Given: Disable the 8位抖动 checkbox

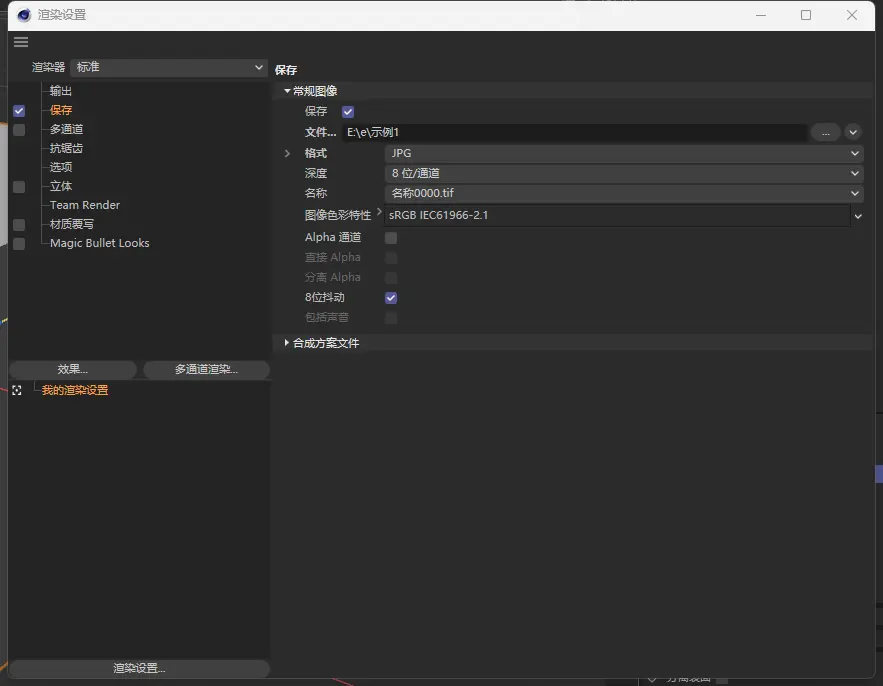Looking at the screenshot, I should [391, 298].
